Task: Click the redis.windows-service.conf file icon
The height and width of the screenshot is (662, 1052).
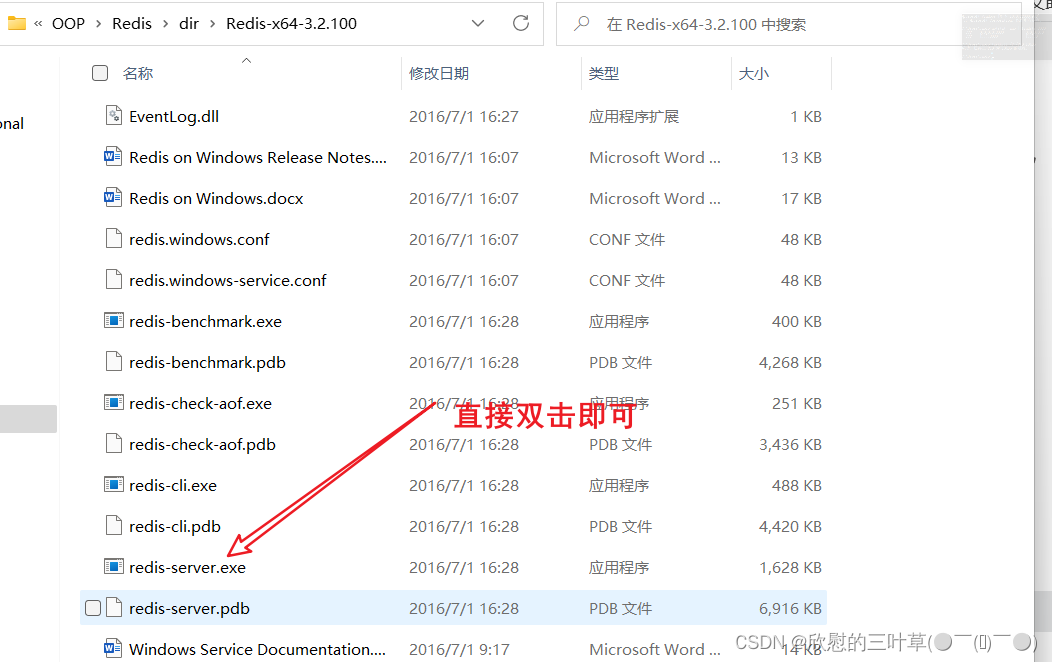Action: (113, 280)
